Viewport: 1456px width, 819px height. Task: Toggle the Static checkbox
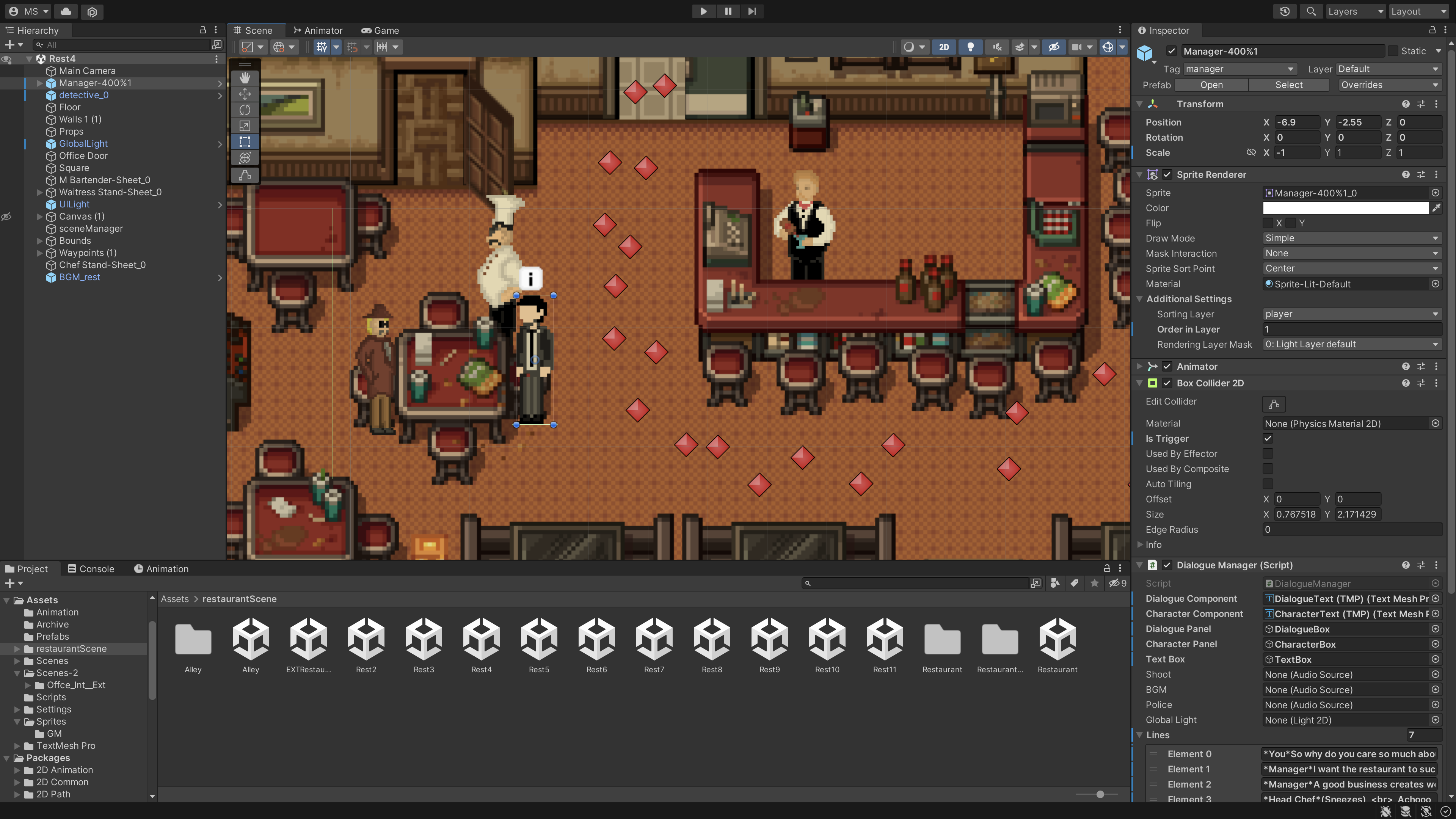click(x=1393, y=52)
